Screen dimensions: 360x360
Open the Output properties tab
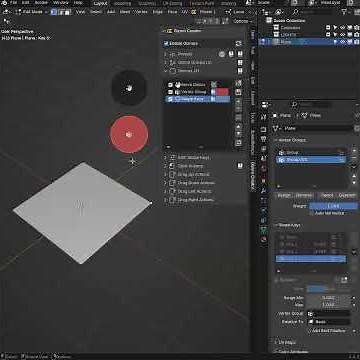(x=264, y=139)
